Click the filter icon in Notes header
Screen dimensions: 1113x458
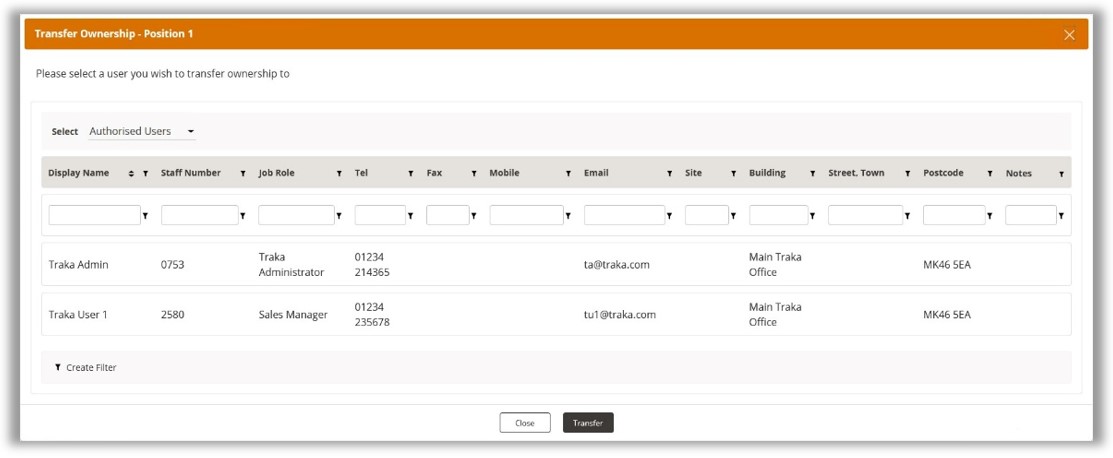1061,174
